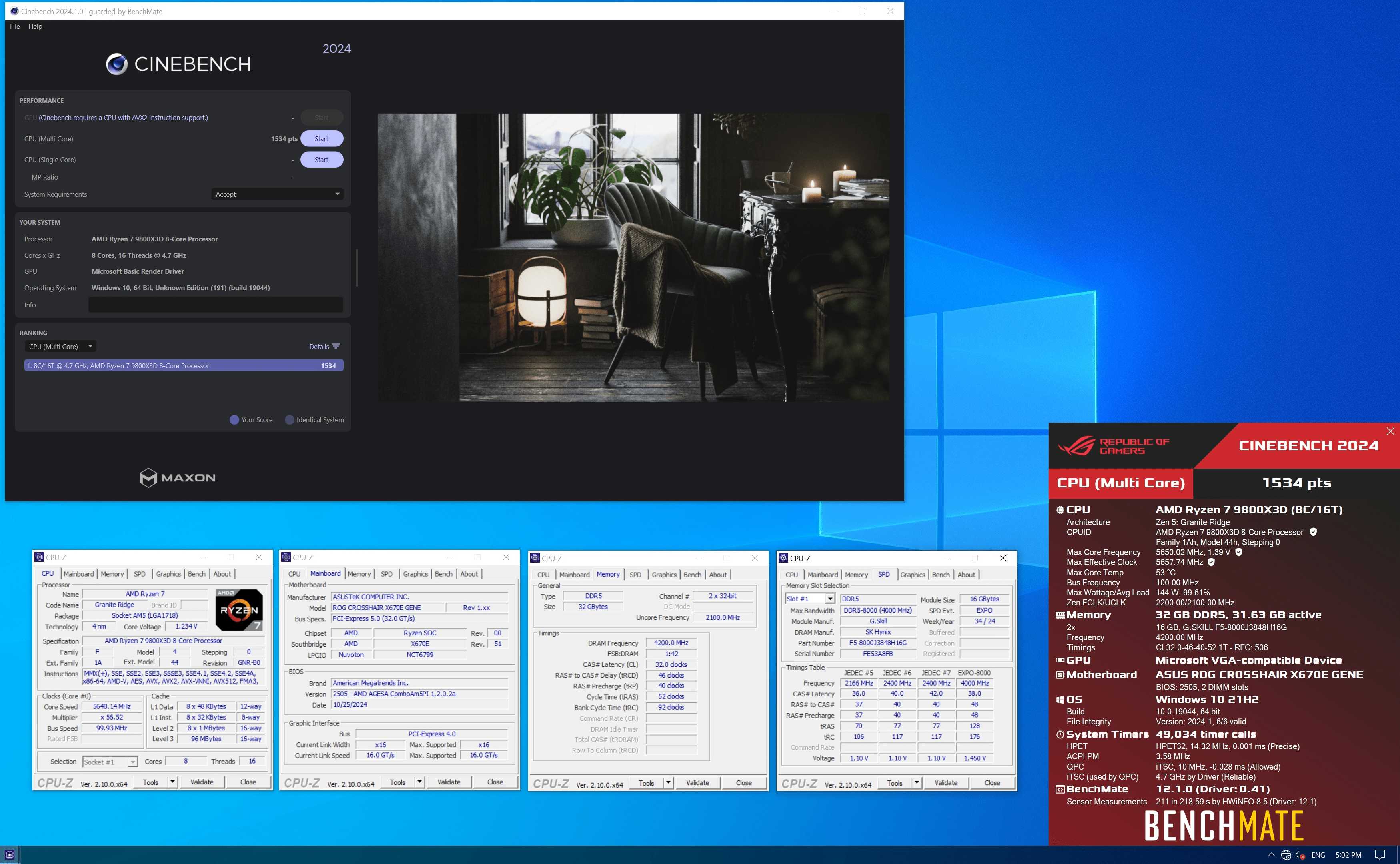Viewport: 1400px width, 864px height.
Task: Switch to Bench tab in CPU-Z CPU window
Action: (x=196, y=574)
